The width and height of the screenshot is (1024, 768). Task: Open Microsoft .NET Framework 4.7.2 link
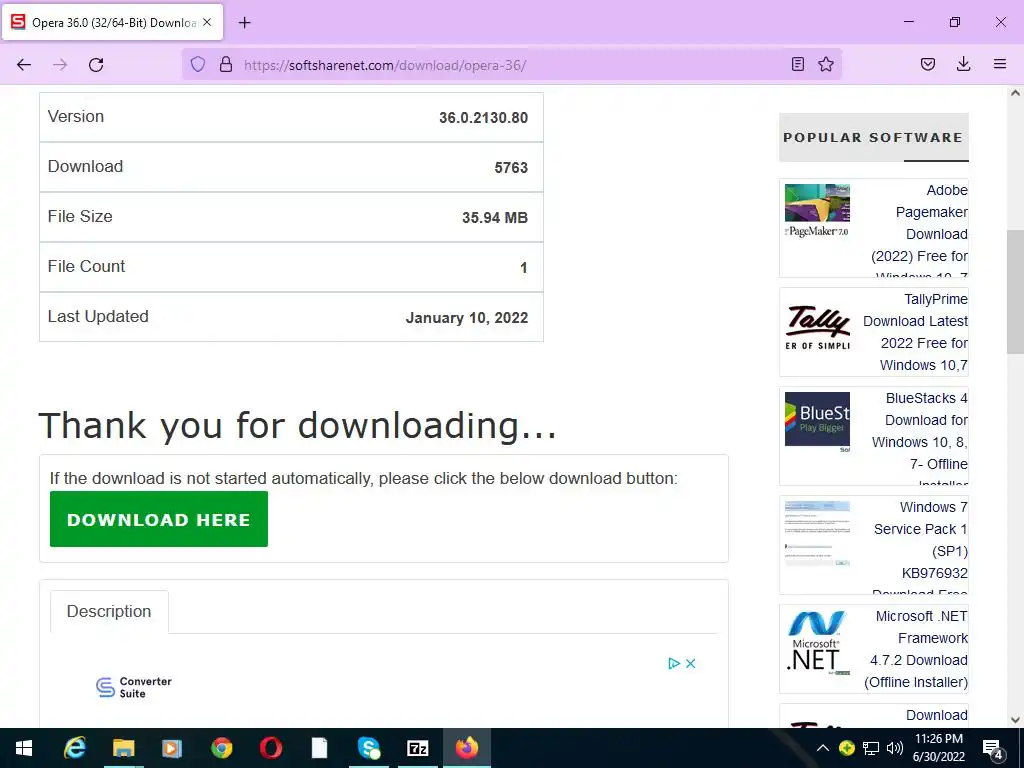[916, 649]
